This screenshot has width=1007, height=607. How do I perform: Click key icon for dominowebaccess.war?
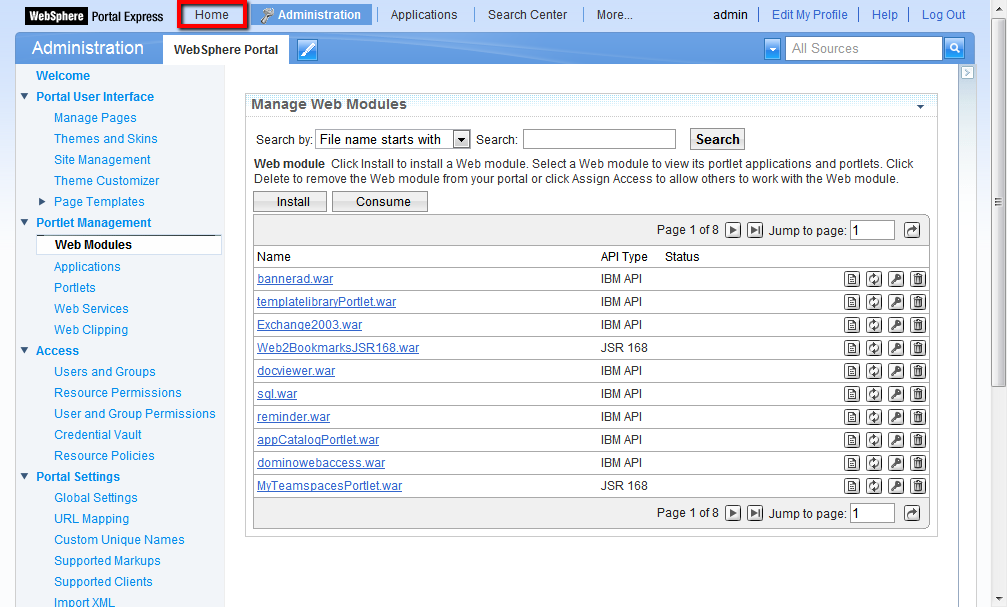pyautogui.click(x=896, y=463)
